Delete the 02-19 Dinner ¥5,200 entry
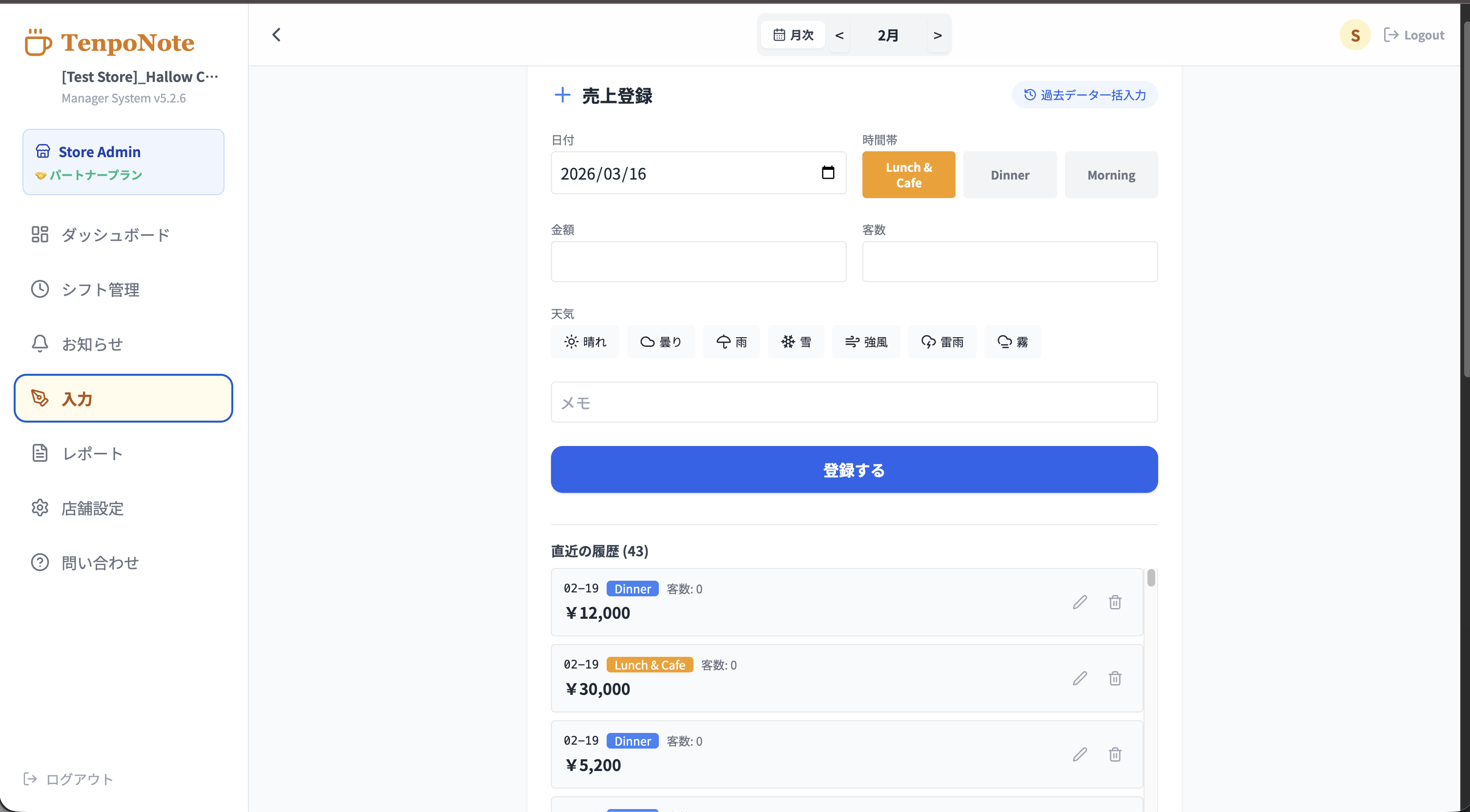Screen dimensions: 1470x812 (x=1115, y=754)
